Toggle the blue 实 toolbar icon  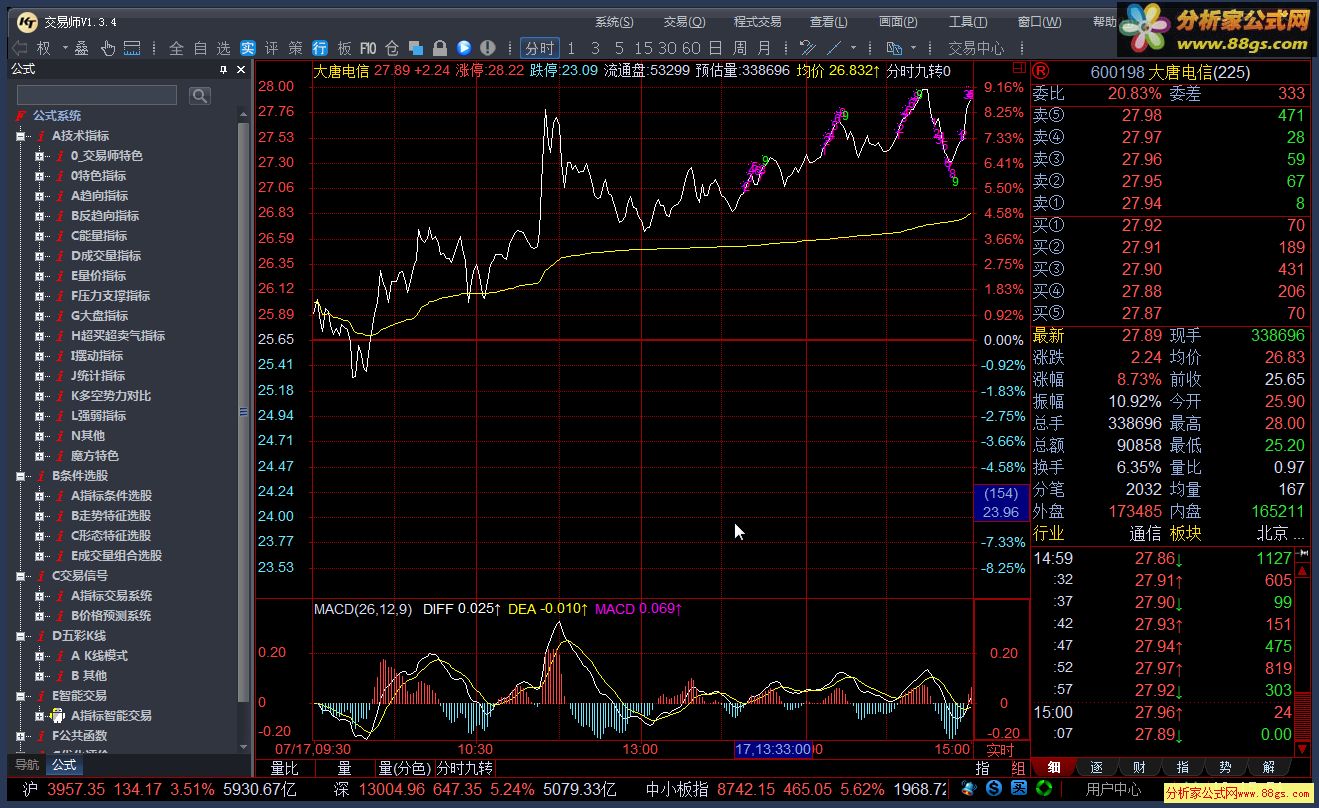[x=247, y=48]
